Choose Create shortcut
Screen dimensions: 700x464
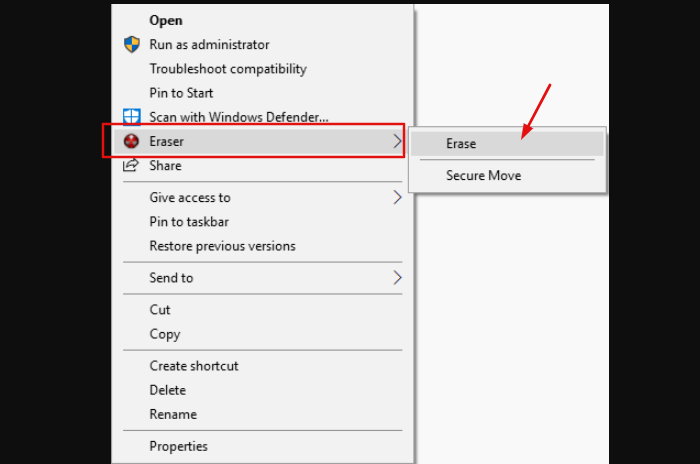point(194,366)
